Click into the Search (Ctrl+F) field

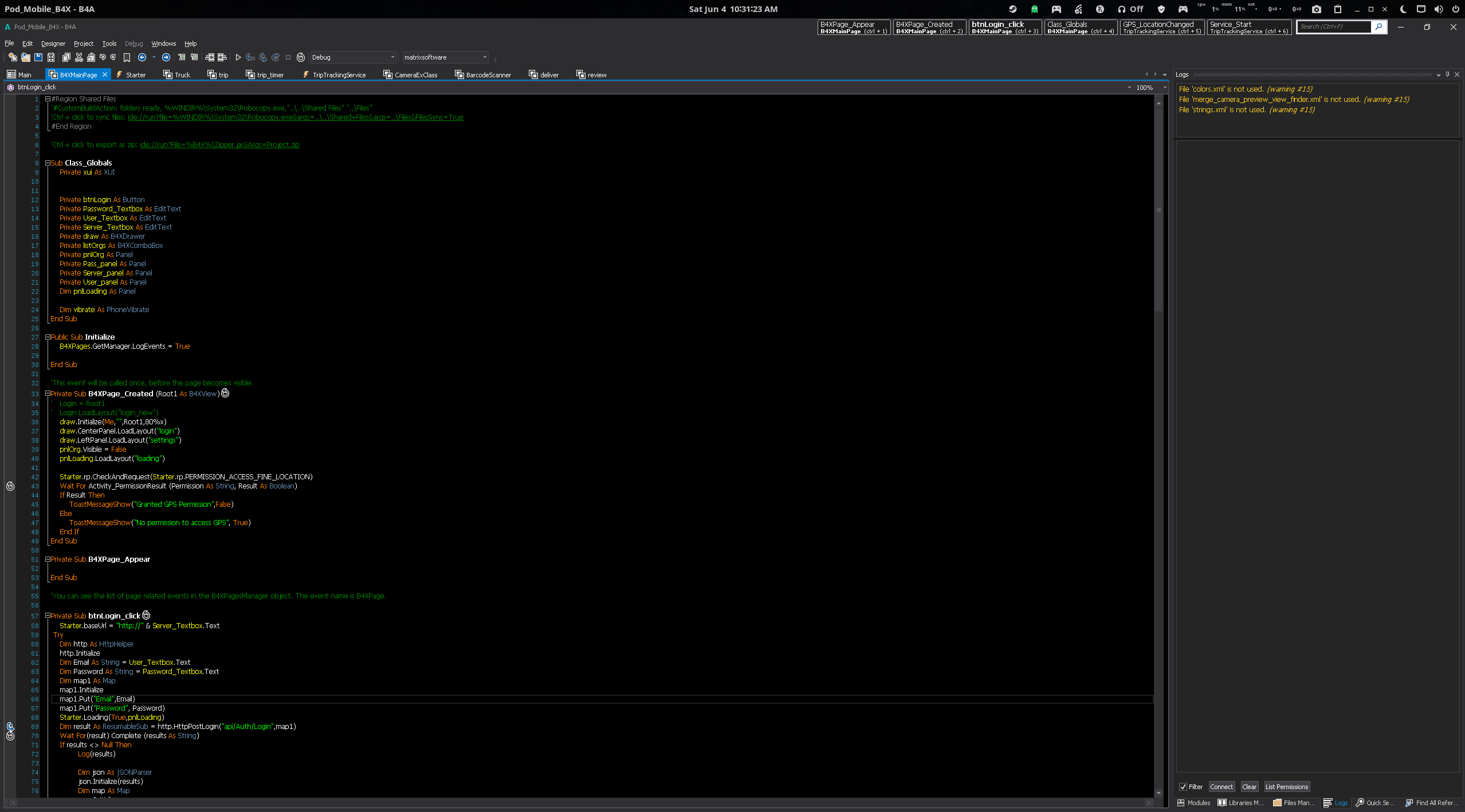click(1333, 27)
